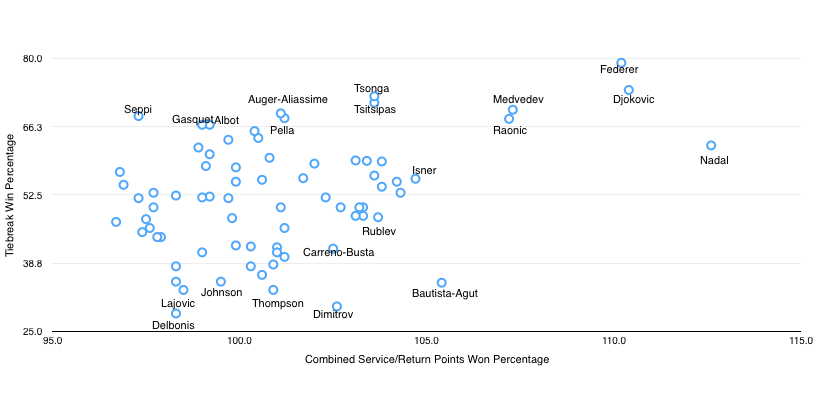Select the Seppi data point
Screen dimensions: 818x416
(x=139, y=116)
